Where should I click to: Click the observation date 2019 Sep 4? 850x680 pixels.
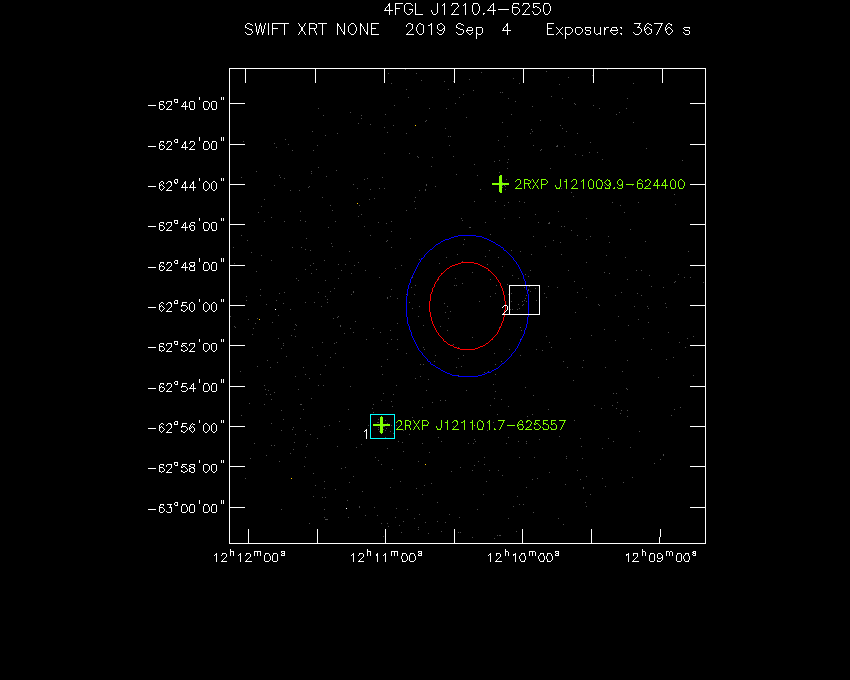(458, 29)
